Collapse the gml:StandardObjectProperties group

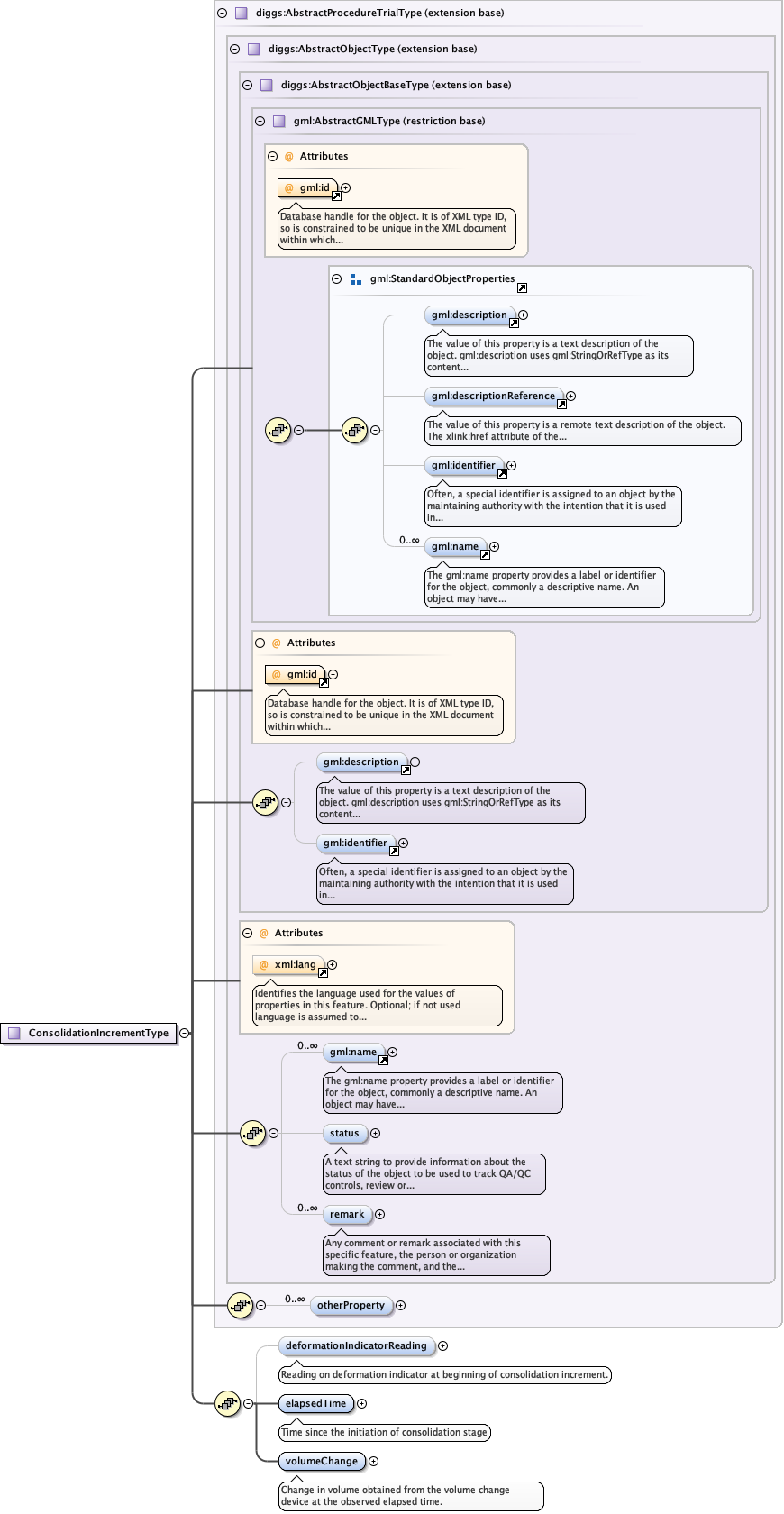(x=337, y=279)
